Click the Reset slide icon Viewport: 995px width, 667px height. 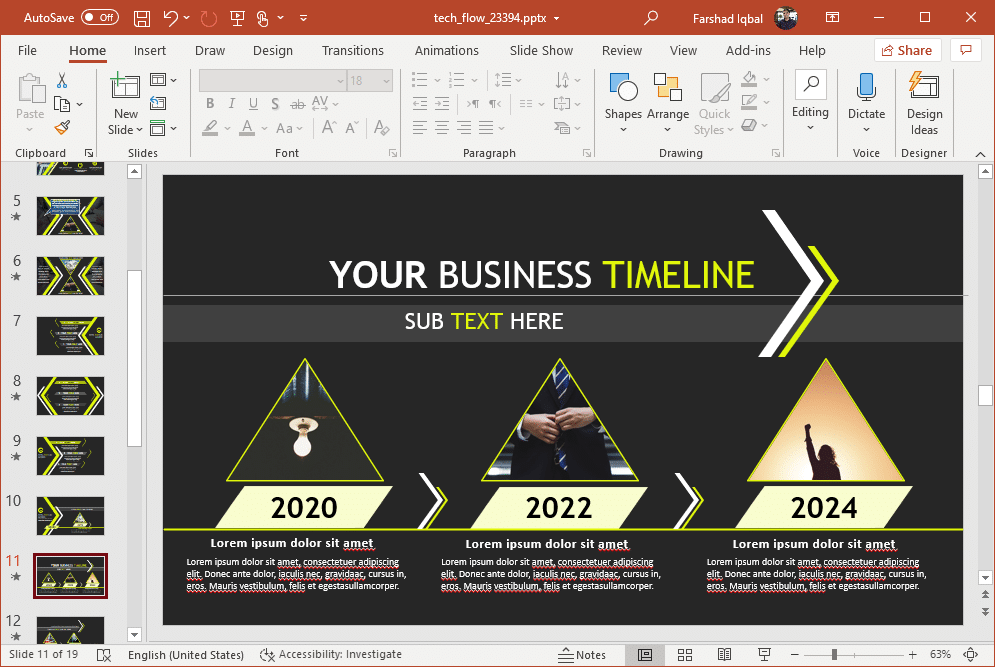point(158,103)
